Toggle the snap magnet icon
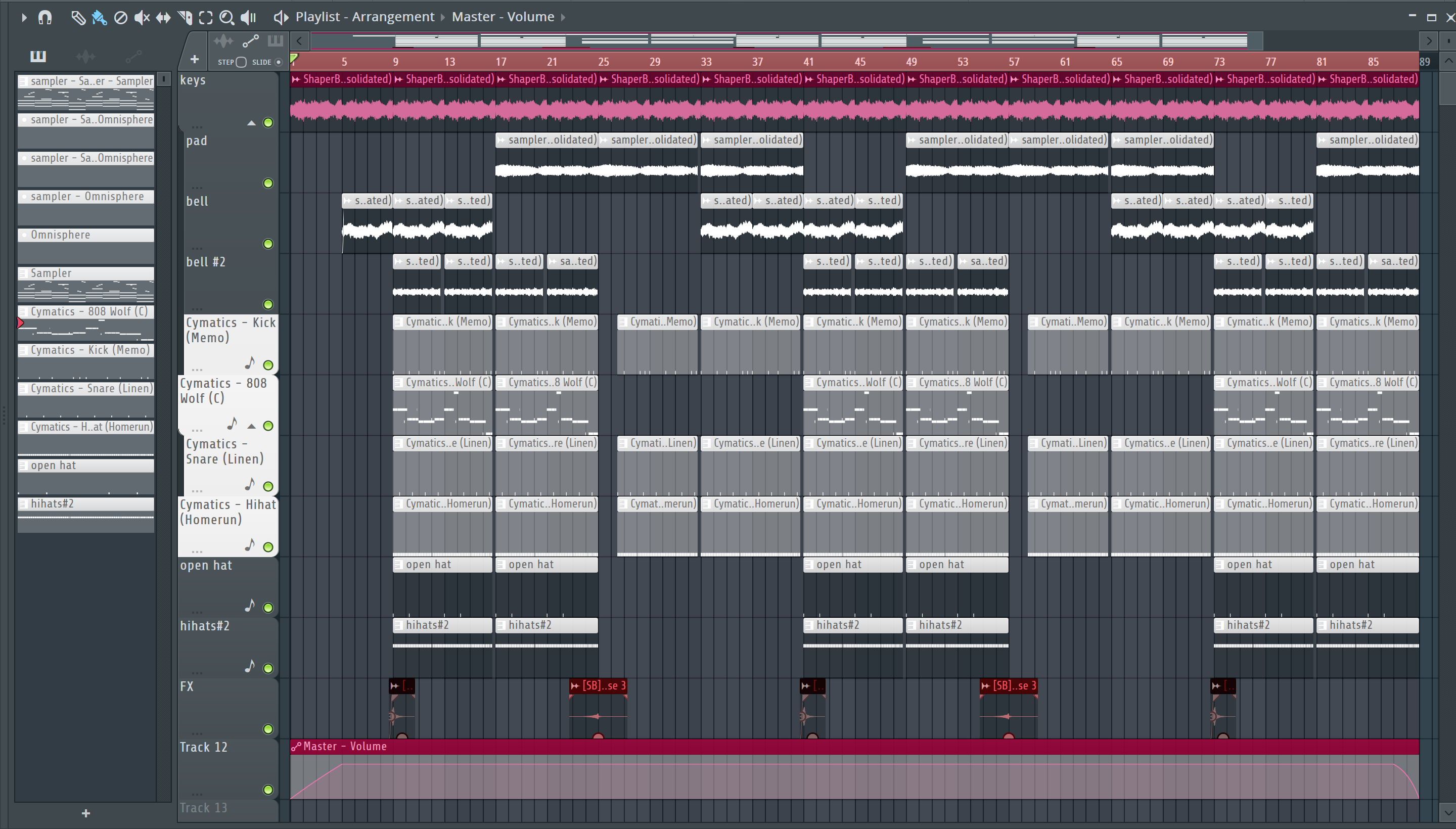Viewport: 1456px width, 829px height. click(x=45, y=18)
